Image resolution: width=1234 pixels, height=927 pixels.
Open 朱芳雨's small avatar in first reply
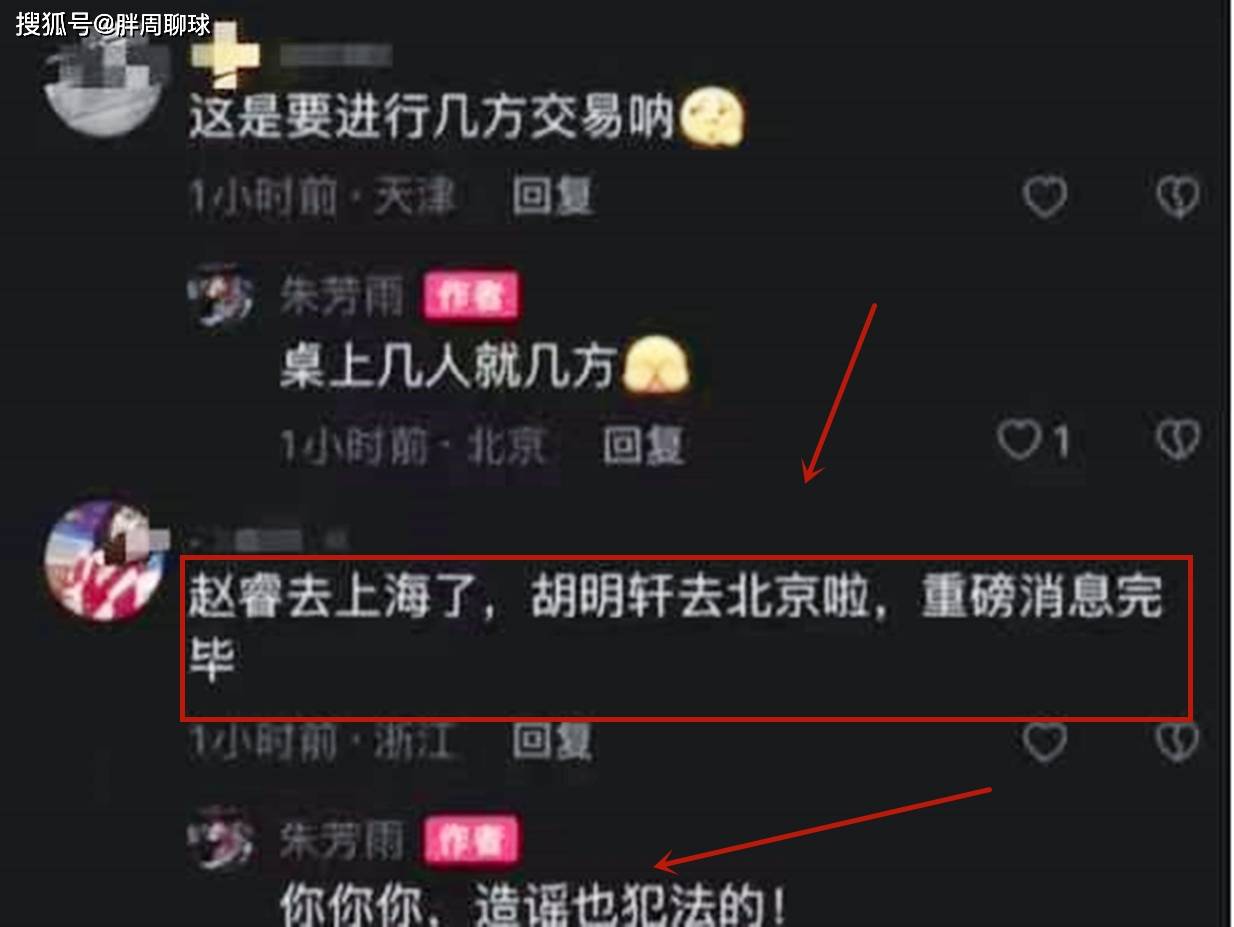click(222, 297)
